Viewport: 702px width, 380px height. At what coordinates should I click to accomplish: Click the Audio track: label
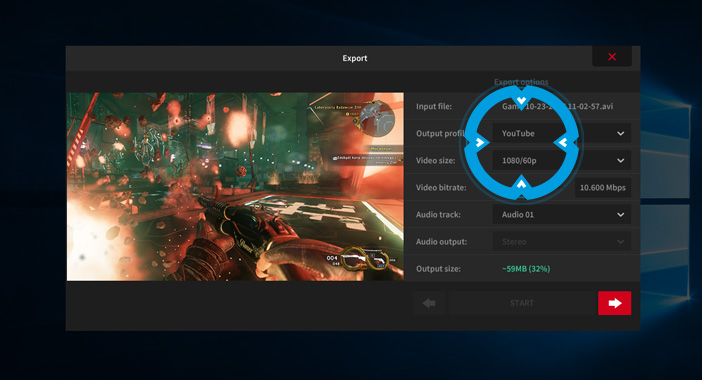(x=438, y=214)
